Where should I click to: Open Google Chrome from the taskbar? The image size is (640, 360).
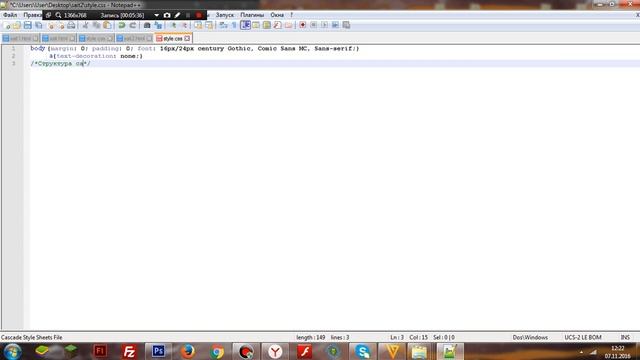click(x=217, y=351)
